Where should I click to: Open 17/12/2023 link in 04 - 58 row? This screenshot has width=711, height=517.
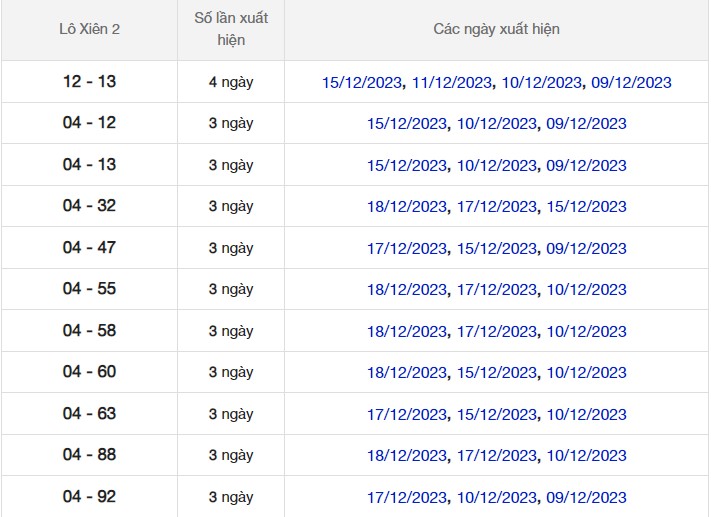tap(497, 331)
